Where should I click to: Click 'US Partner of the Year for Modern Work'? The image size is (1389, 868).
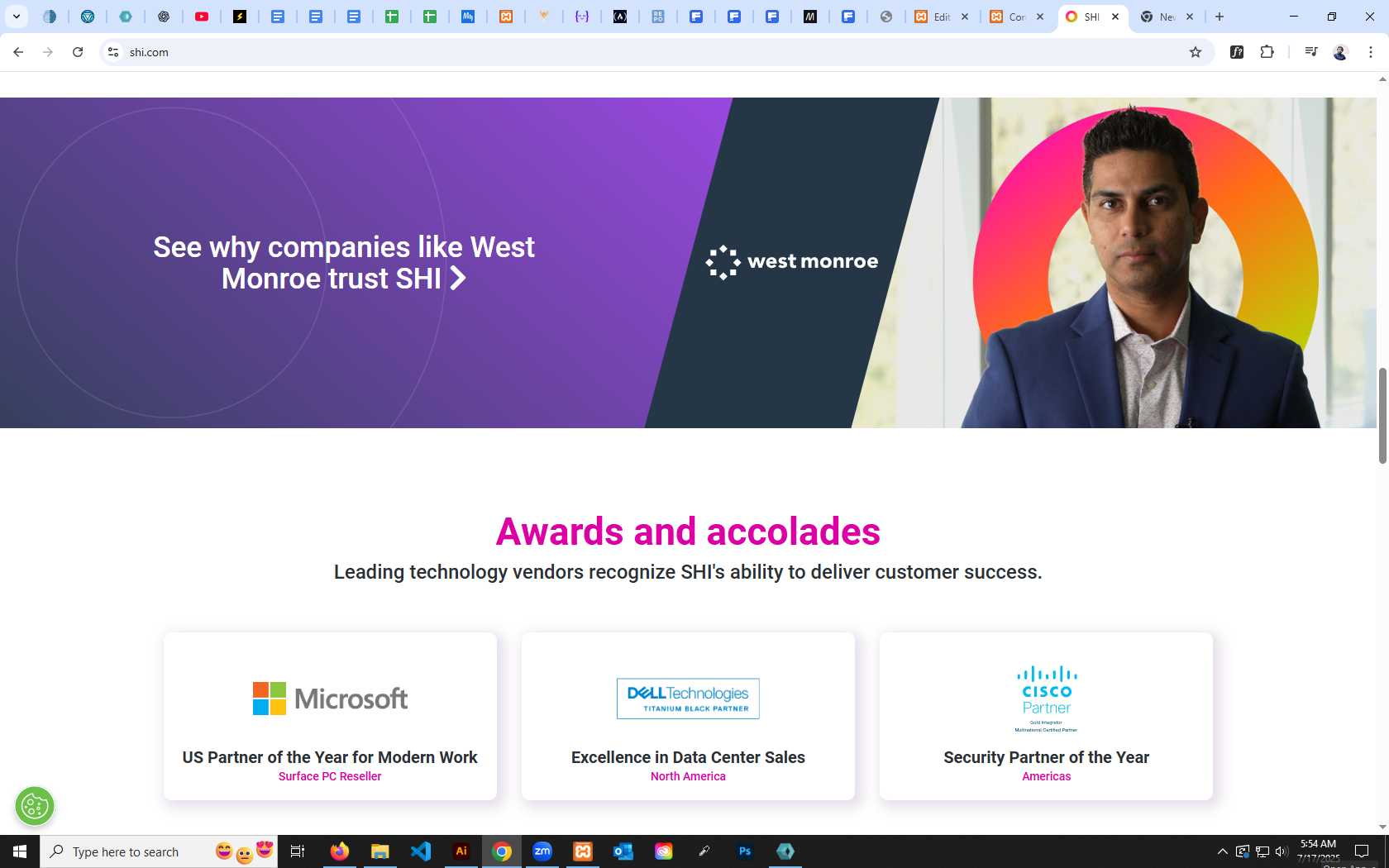tap(330, 757)
